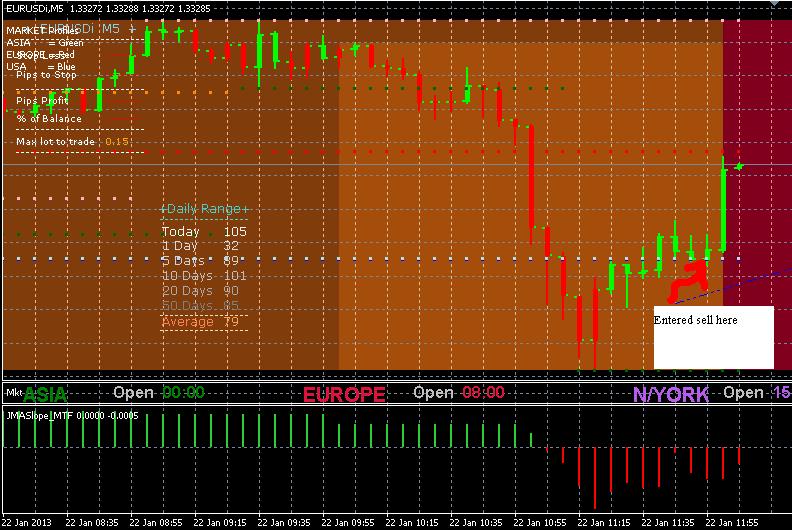Screen dimensions: 792x530
Task: Select the '22 Jan 2013' date label
Action: (x=27, y=522)
